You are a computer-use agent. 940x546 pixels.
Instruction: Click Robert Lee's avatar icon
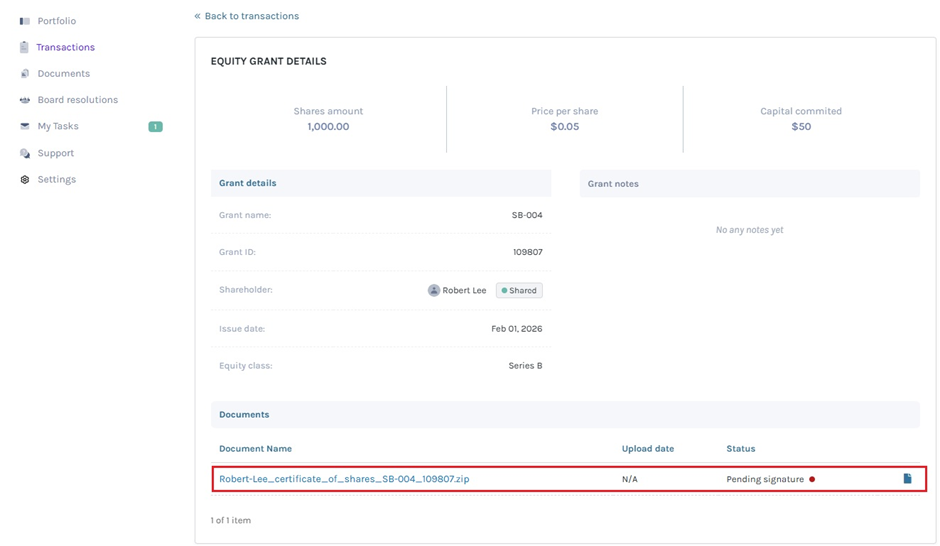coord(434,291)
